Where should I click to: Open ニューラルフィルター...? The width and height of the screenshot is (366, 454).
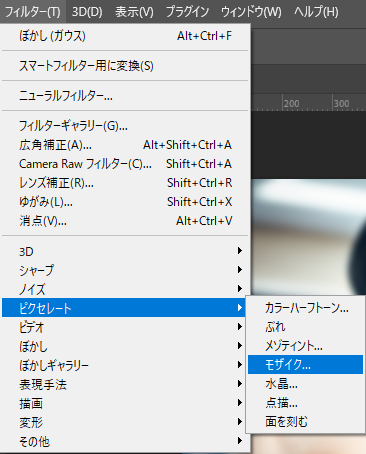click(125, 96)
